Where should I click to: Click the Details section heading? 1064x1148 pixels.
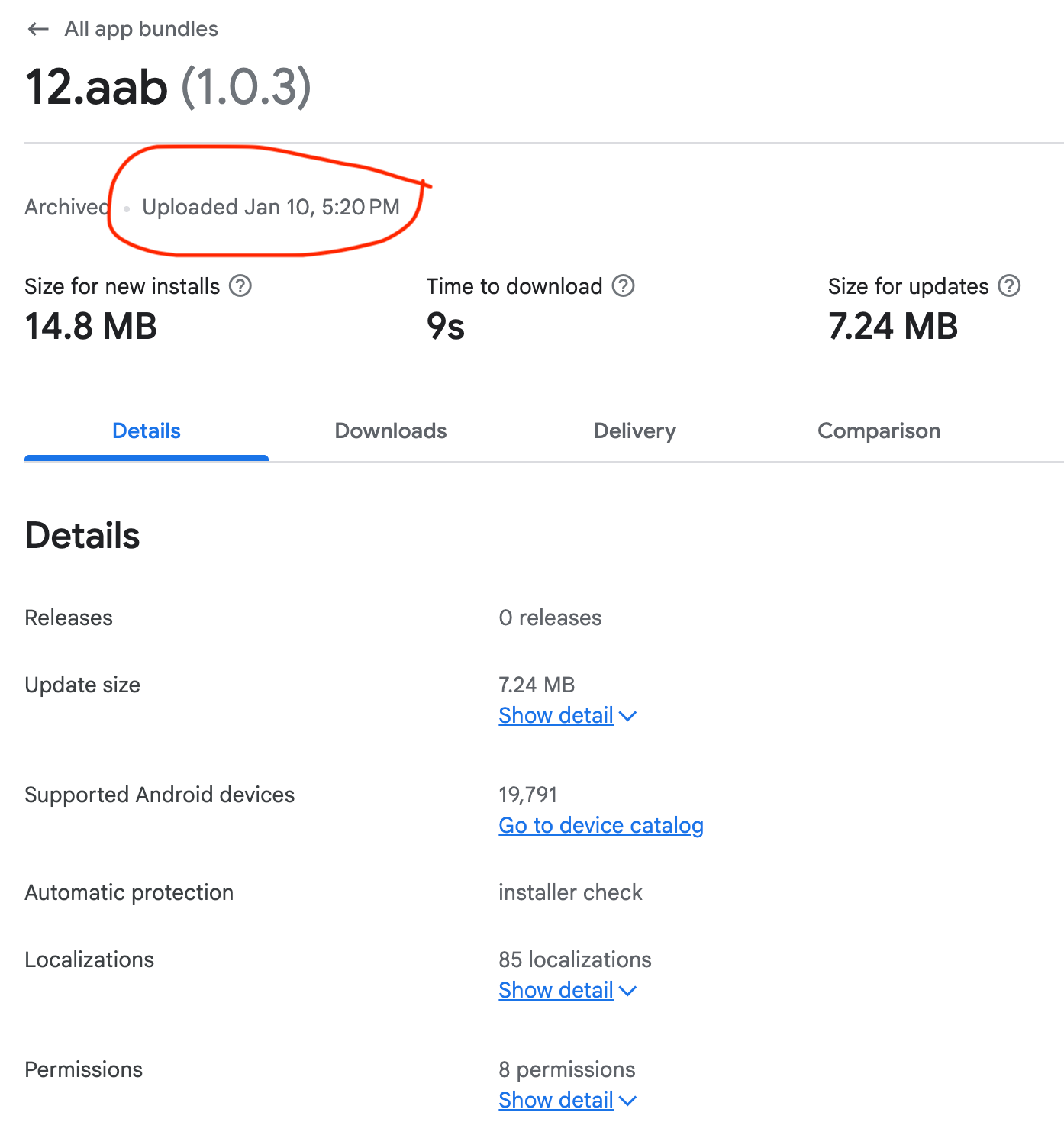click(x=82, y=536)
